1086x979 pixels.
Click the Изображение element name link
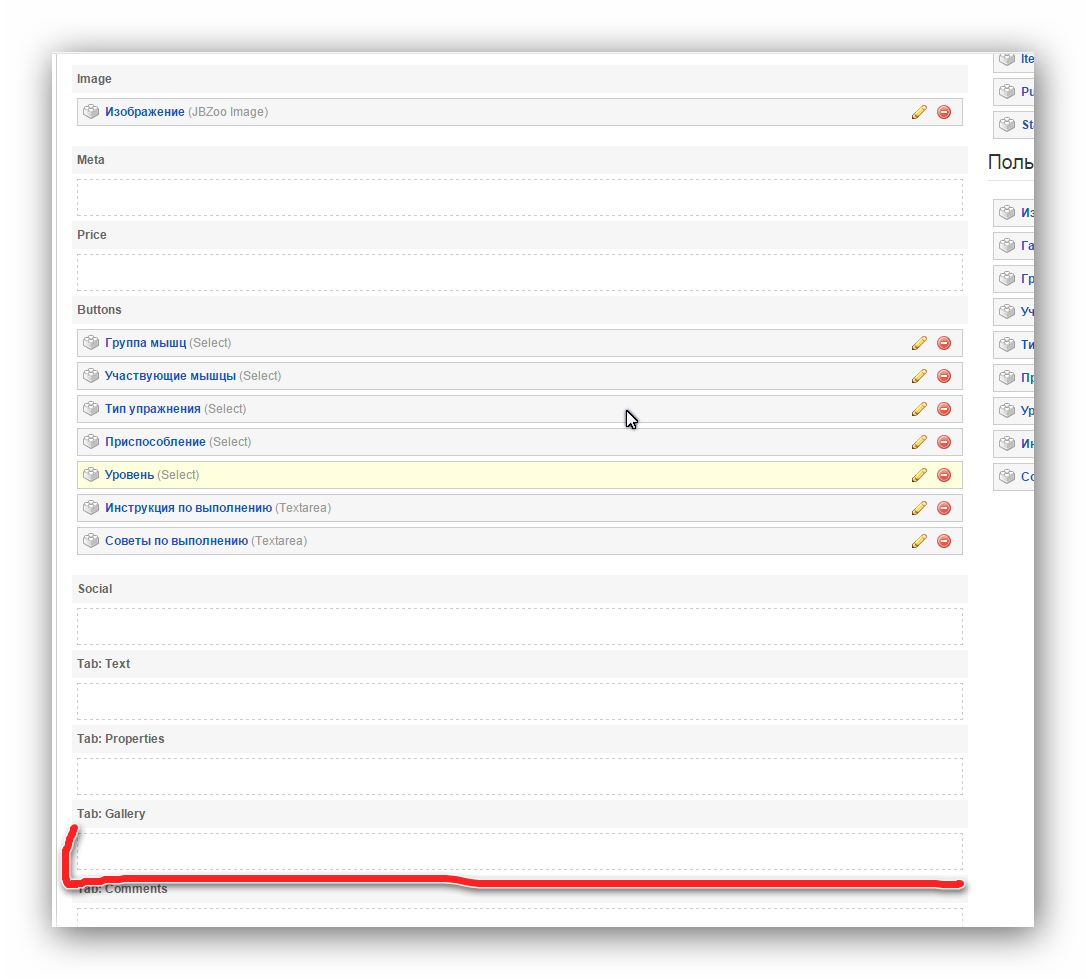pos(144,112)
